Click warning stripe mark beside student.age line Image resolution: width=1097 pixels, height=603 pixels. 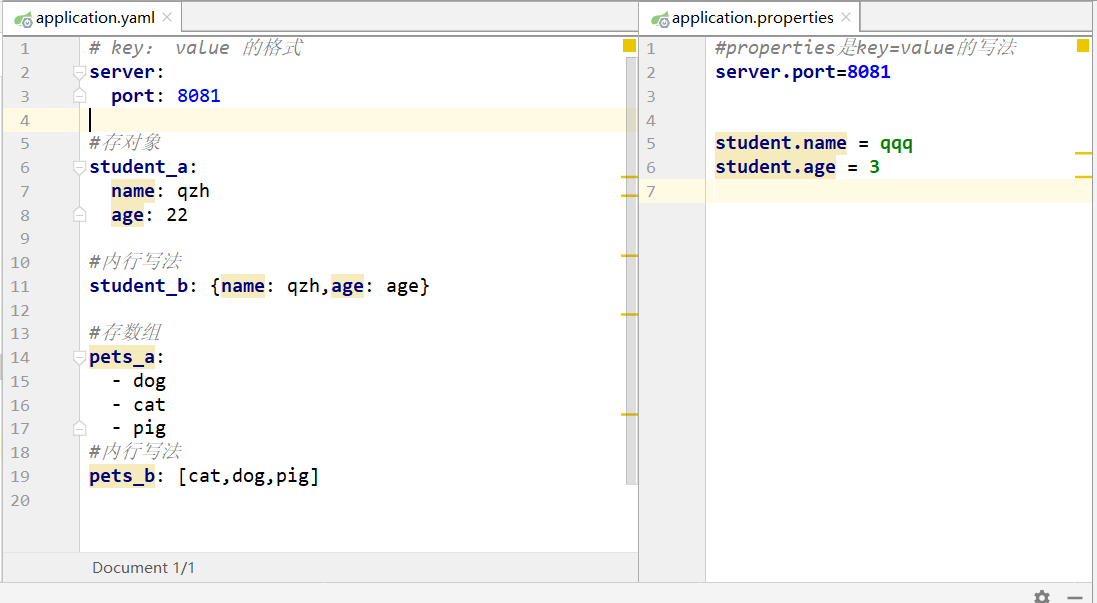click(x=1083, y=177)
